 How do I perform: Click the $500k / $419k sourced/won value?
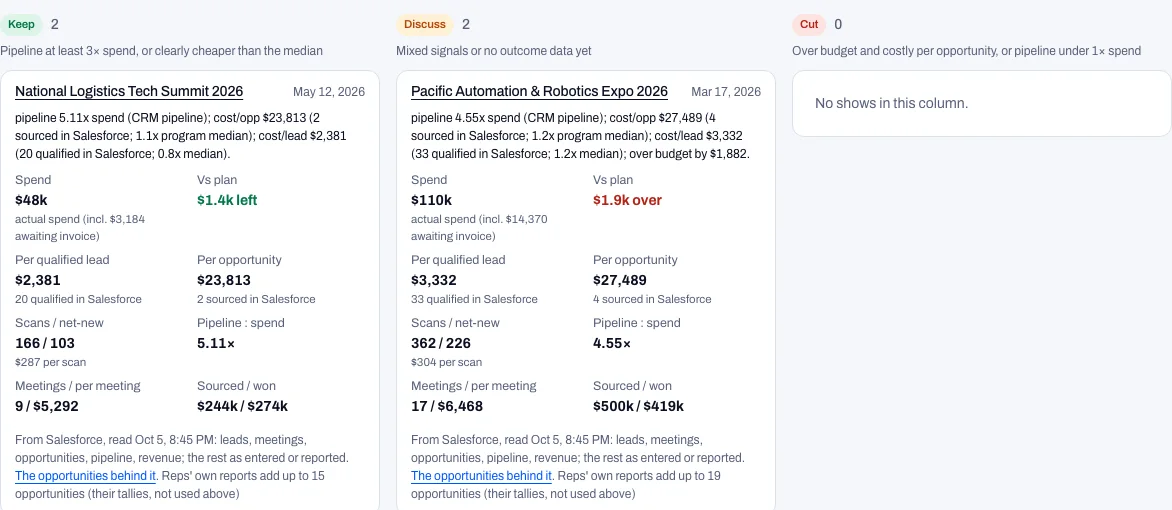(638, 406)
